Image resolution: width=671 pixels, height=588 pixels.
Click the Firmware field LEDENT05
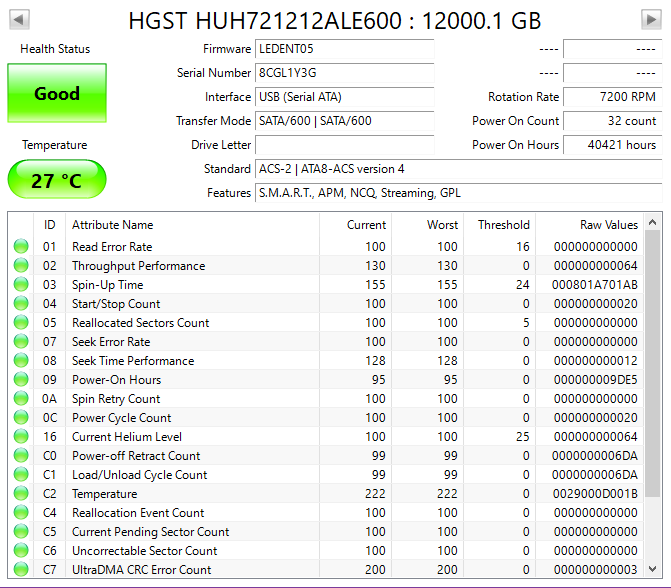[x=344, y=49]
